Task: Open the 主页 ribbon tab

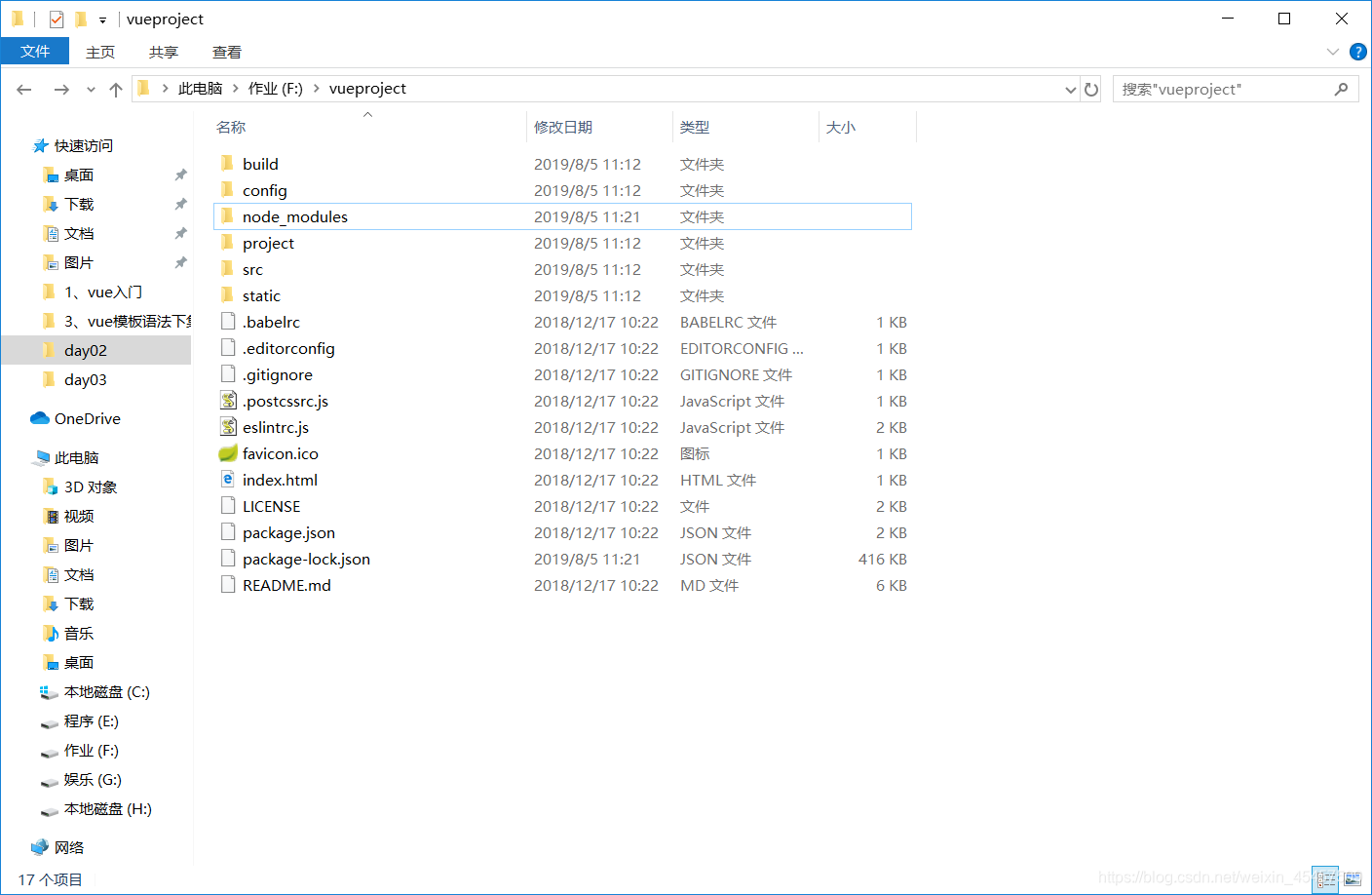Action: [100, 52]
